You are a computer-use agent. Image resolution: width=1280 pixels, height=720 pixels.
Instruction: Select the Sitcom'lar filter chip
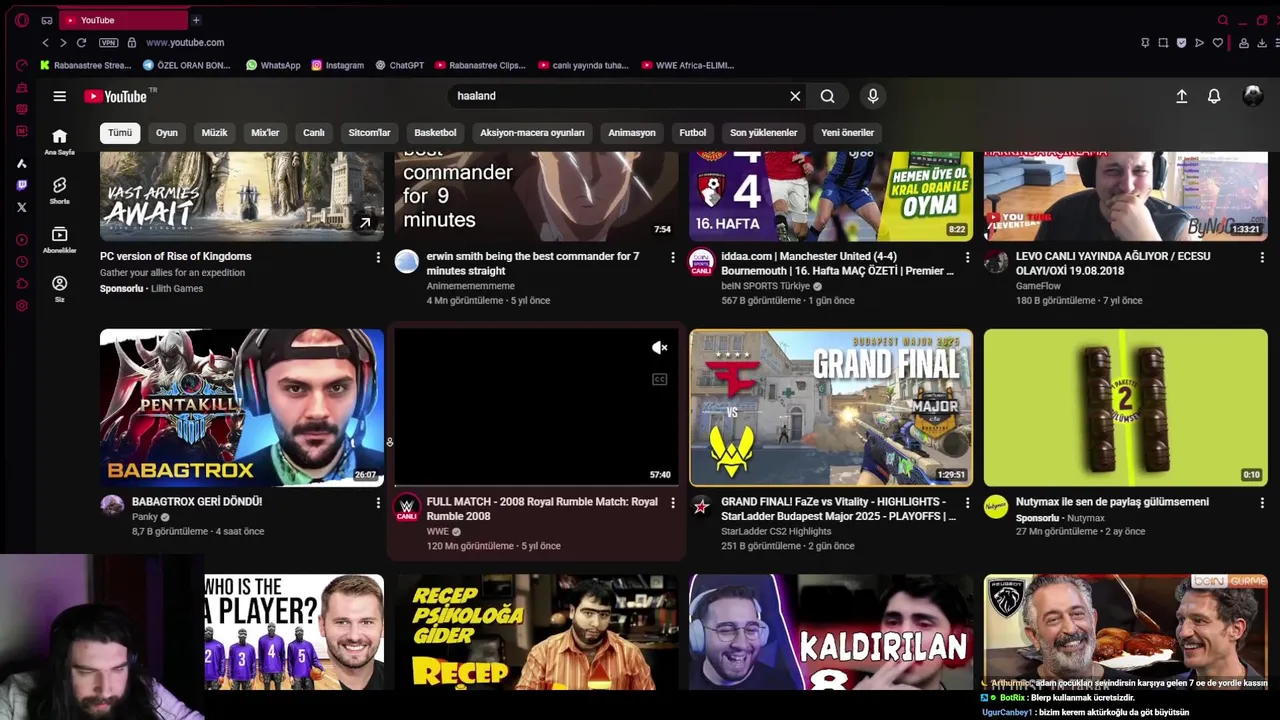pos(369,132)
